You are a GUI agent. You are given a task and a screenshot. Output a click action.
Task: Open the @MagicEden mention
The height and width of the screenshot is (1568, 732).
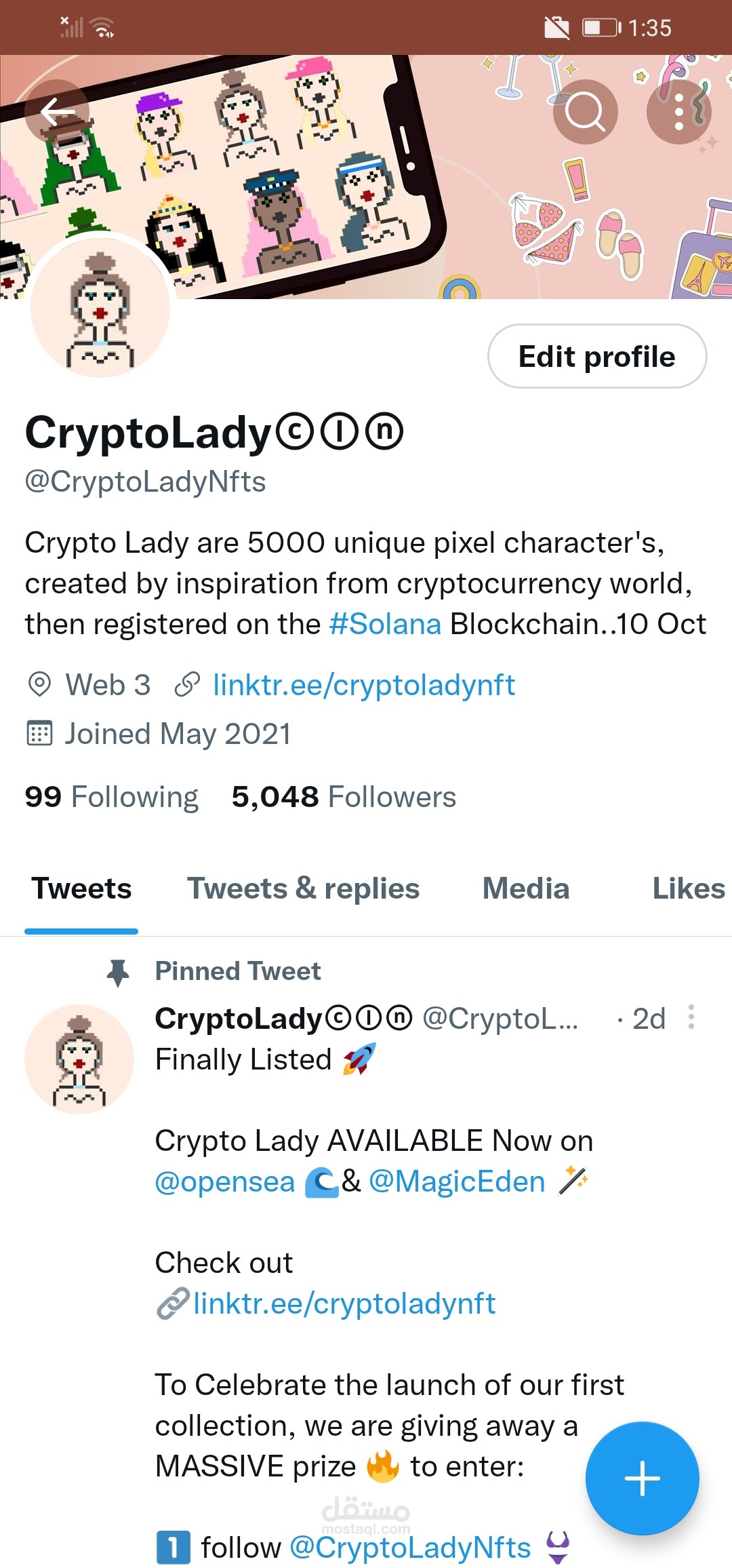[457, 1181]
